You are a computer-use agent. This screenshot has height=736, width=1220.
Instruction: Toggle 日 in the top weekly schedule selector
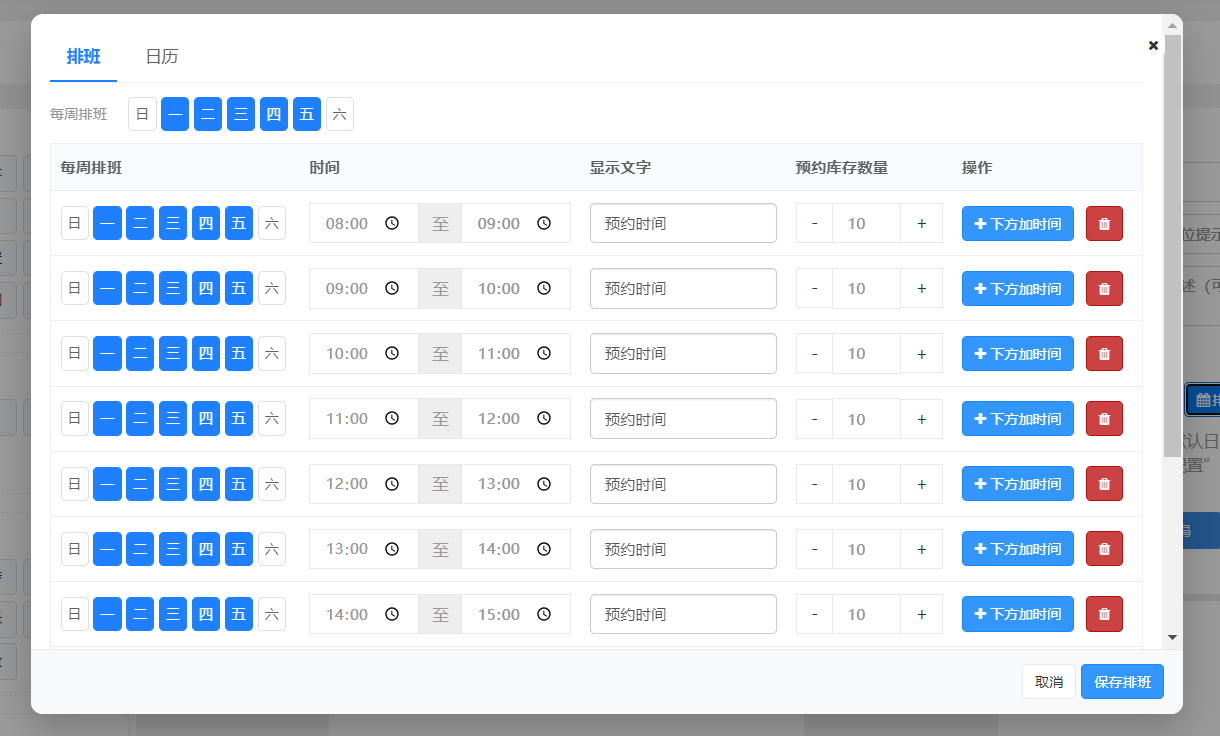142,114
